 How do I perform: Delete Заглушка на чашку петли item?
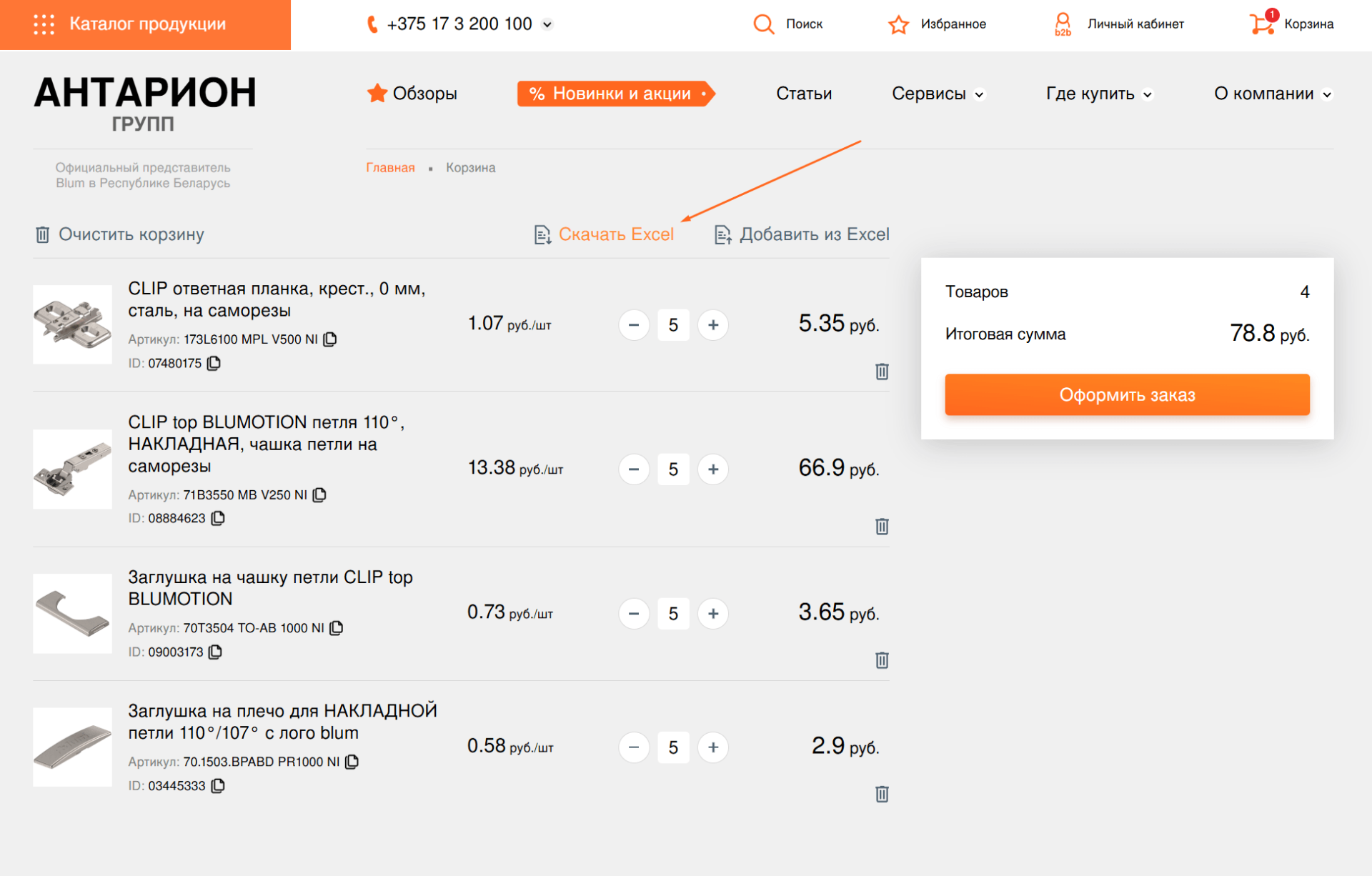point(882,660)
